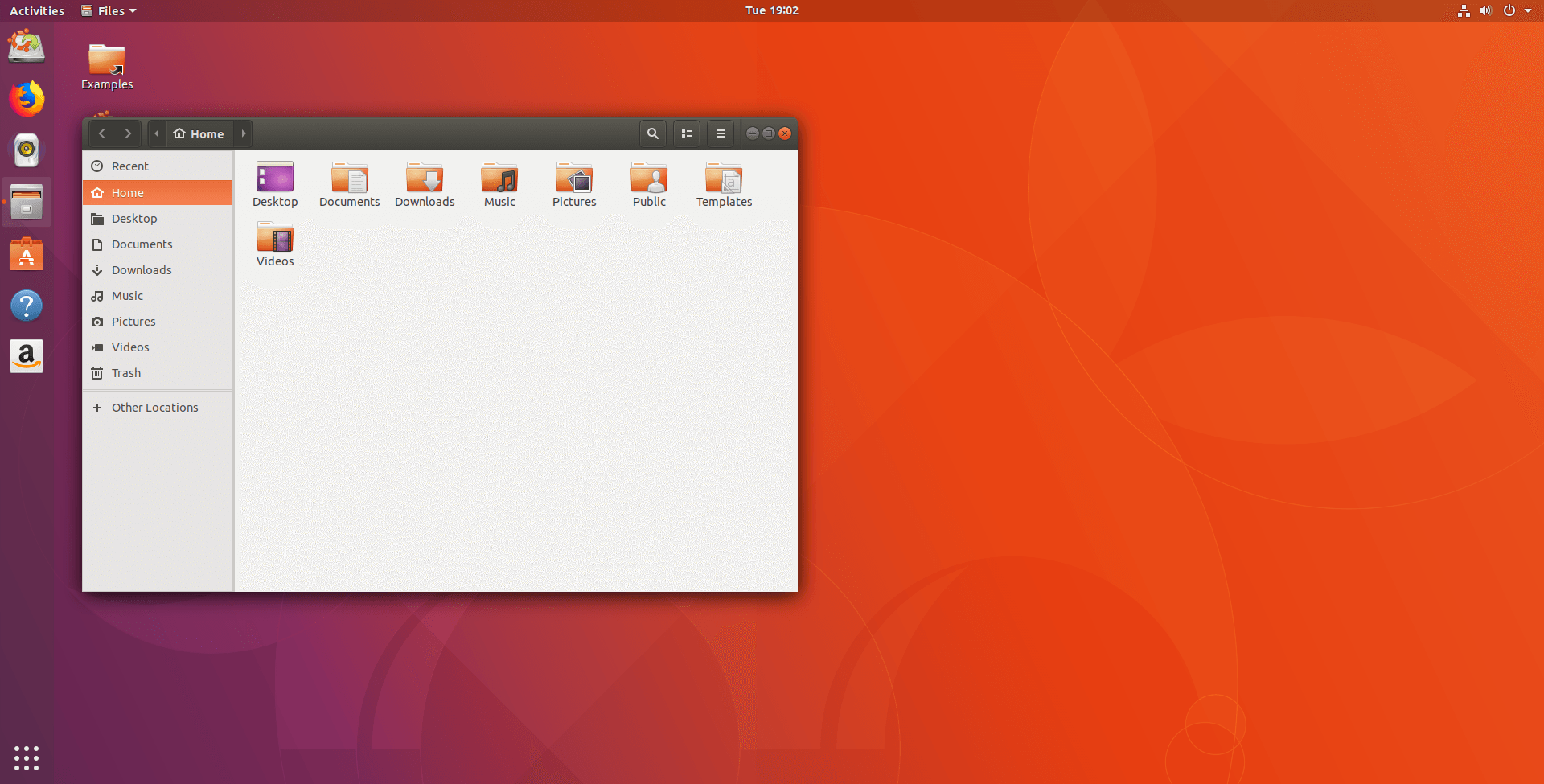Image resolution: width=1544 pixels, height=784 pixels.
Task: Open the hamburger menu in Files
Action: tap(721, 133)
